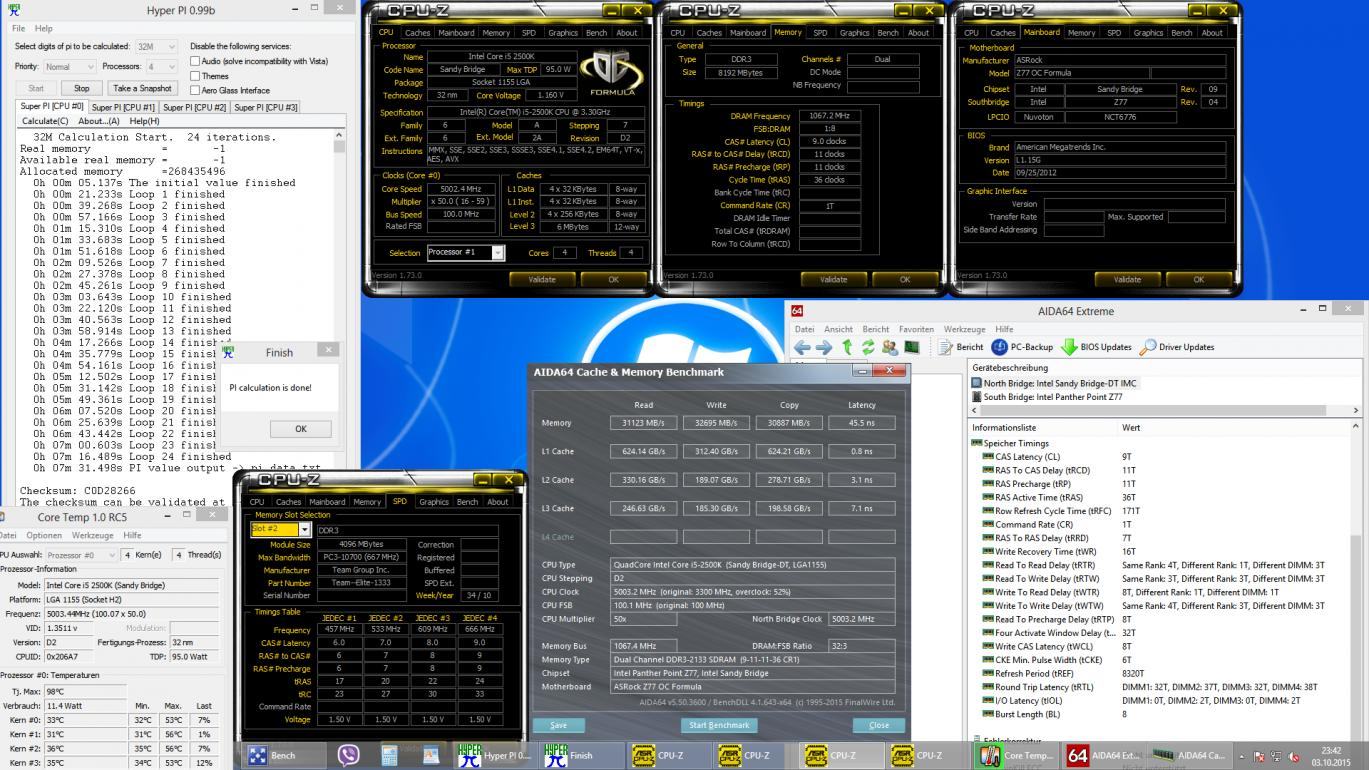This screenshot has height=770, width=1369.
Task: Open BIOS Updates in AIDA64 toolbar
Action: point(1095,347)
